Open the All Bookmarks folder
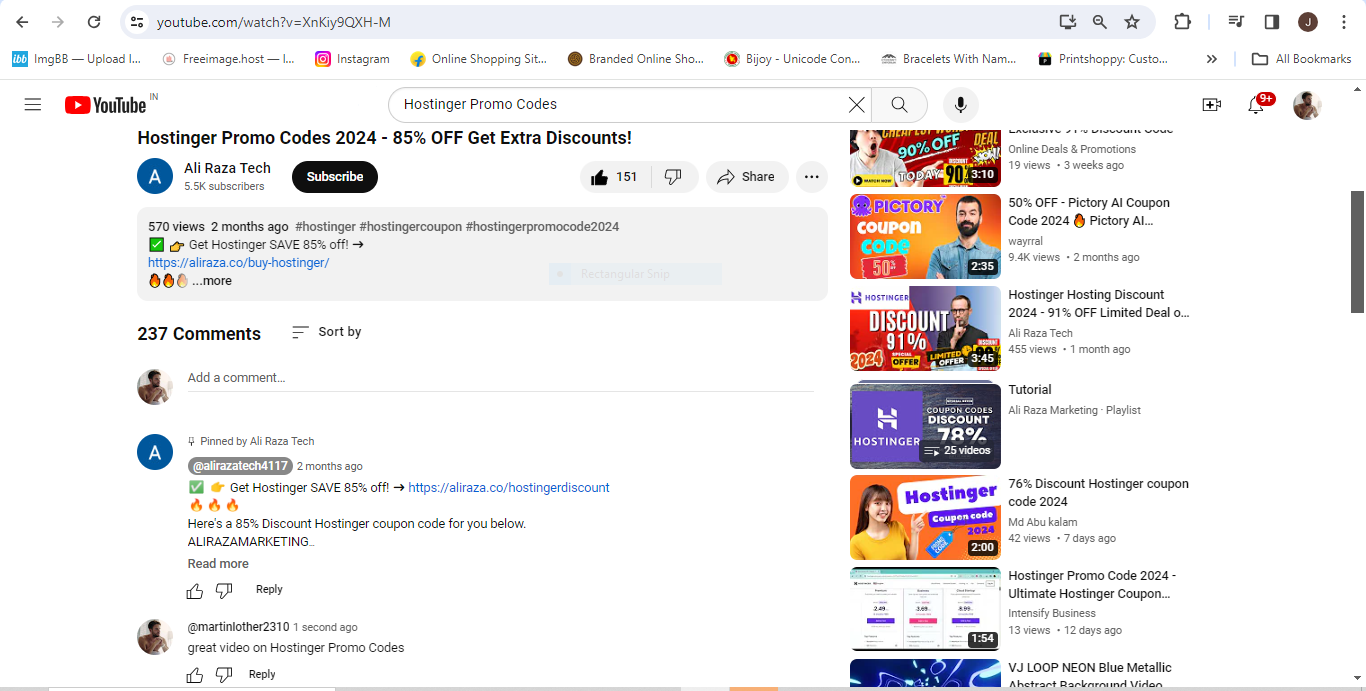The height and width of the screenshot is (691, 1366). [1302, 59]
